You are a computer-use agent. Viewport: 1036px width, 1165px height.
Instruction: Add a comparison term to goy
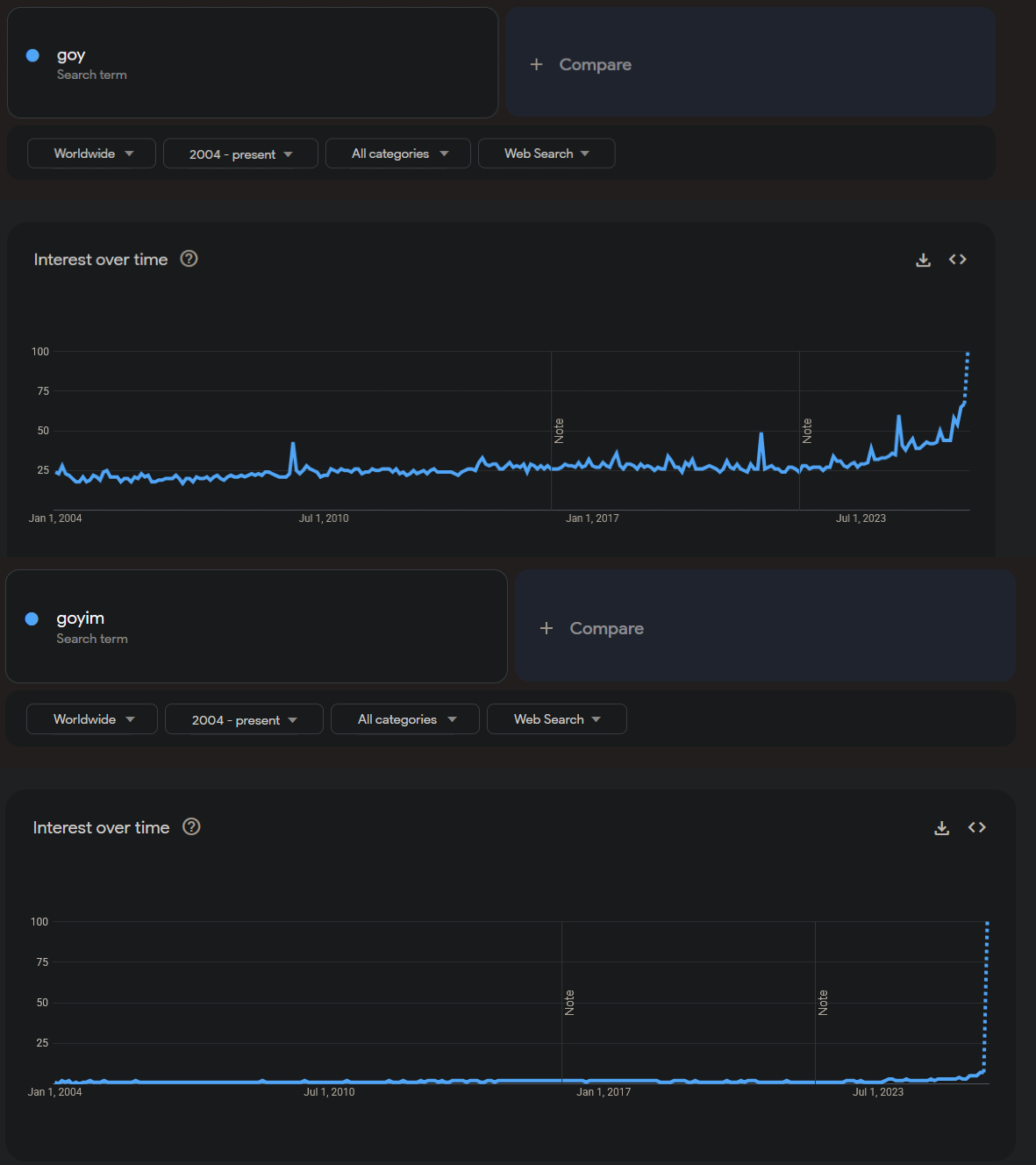[x=750, y=63]
